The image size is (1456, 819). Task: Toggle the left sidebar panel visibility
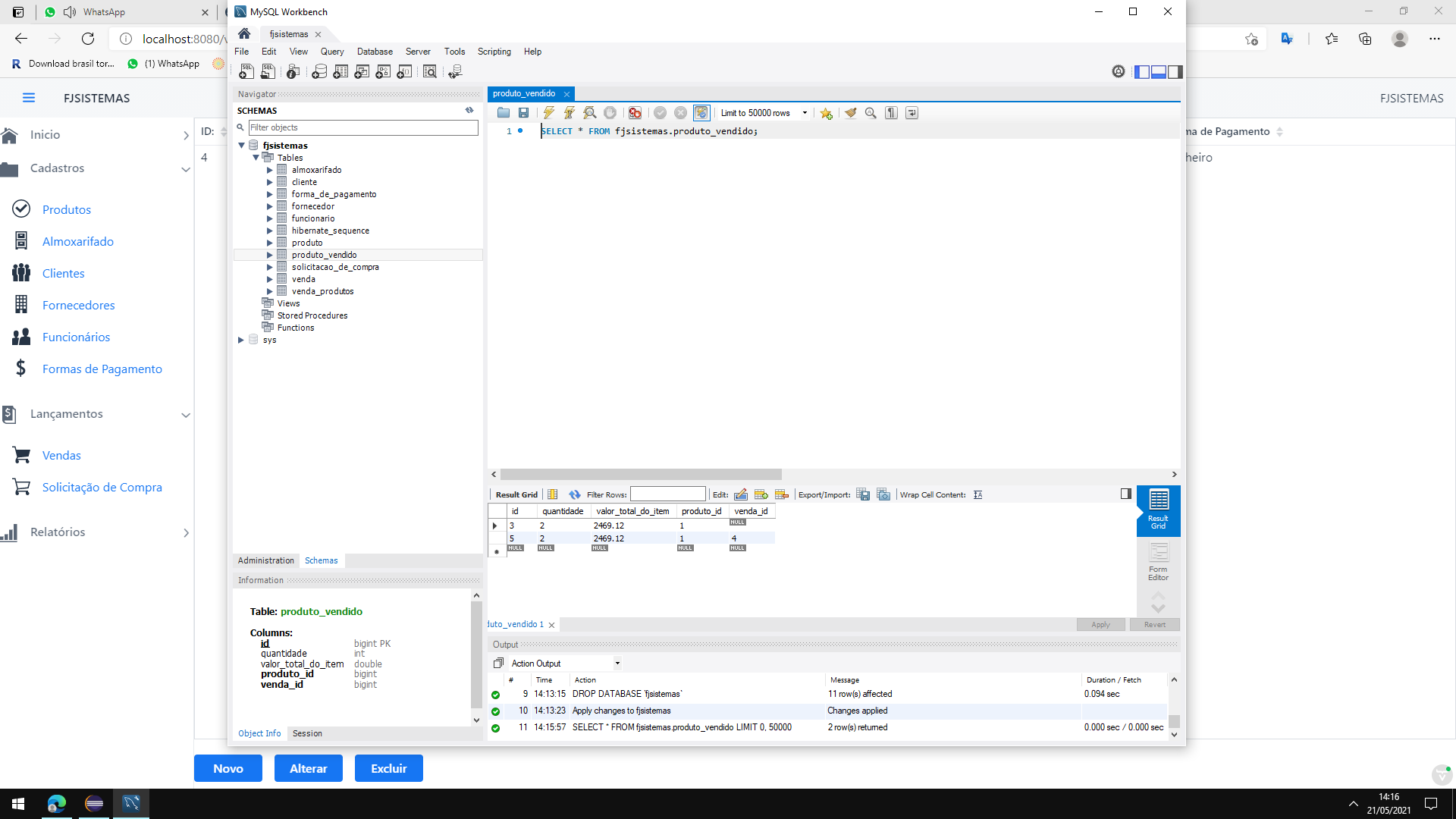click(x=1142, y=72)
